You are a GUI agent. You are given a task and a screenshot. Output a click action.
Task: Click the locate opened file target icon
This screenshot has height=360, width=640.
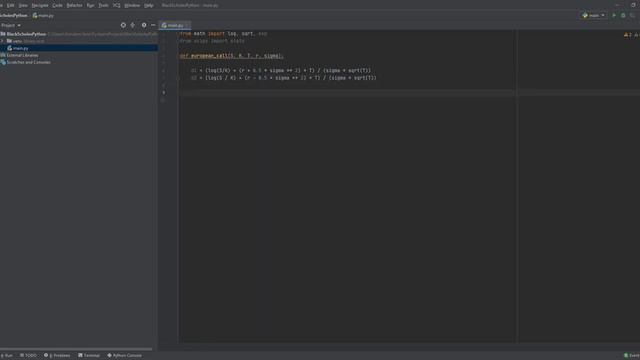coord(123,25)
